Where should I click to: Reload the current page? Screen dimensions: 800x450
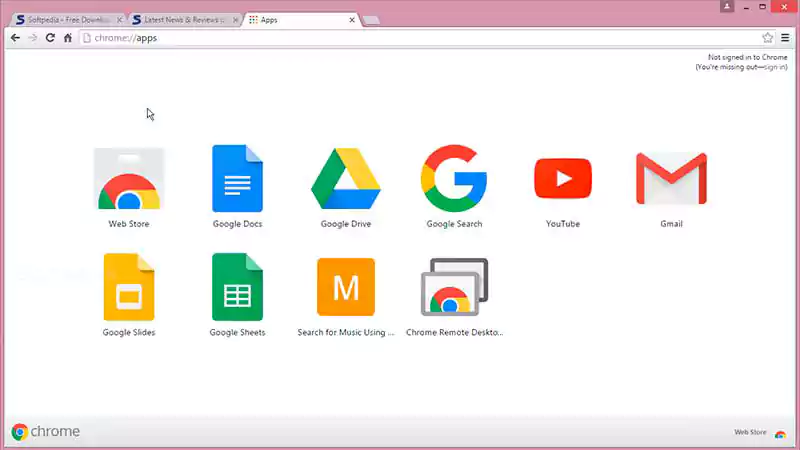click(x=50, y=38)
